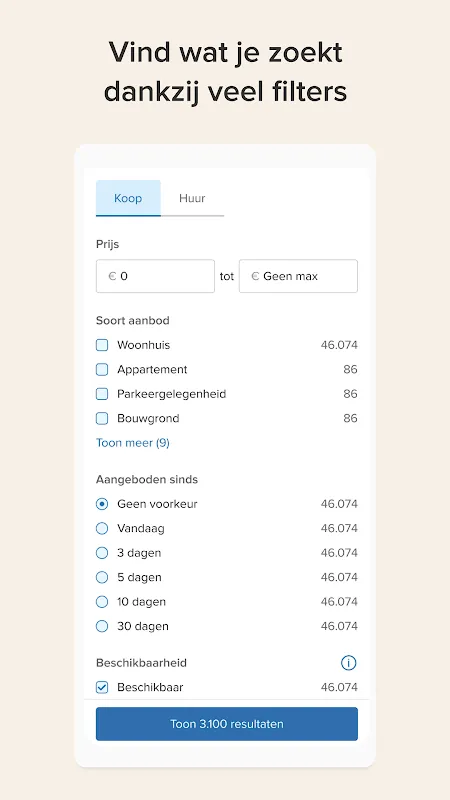Uncheck the Beschikbaar checkbox

pos(102,687)
